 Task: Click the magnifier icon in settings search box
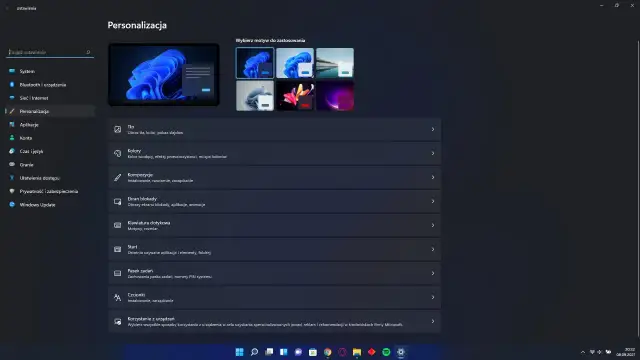pyautogui.click(x=88, y=52)
